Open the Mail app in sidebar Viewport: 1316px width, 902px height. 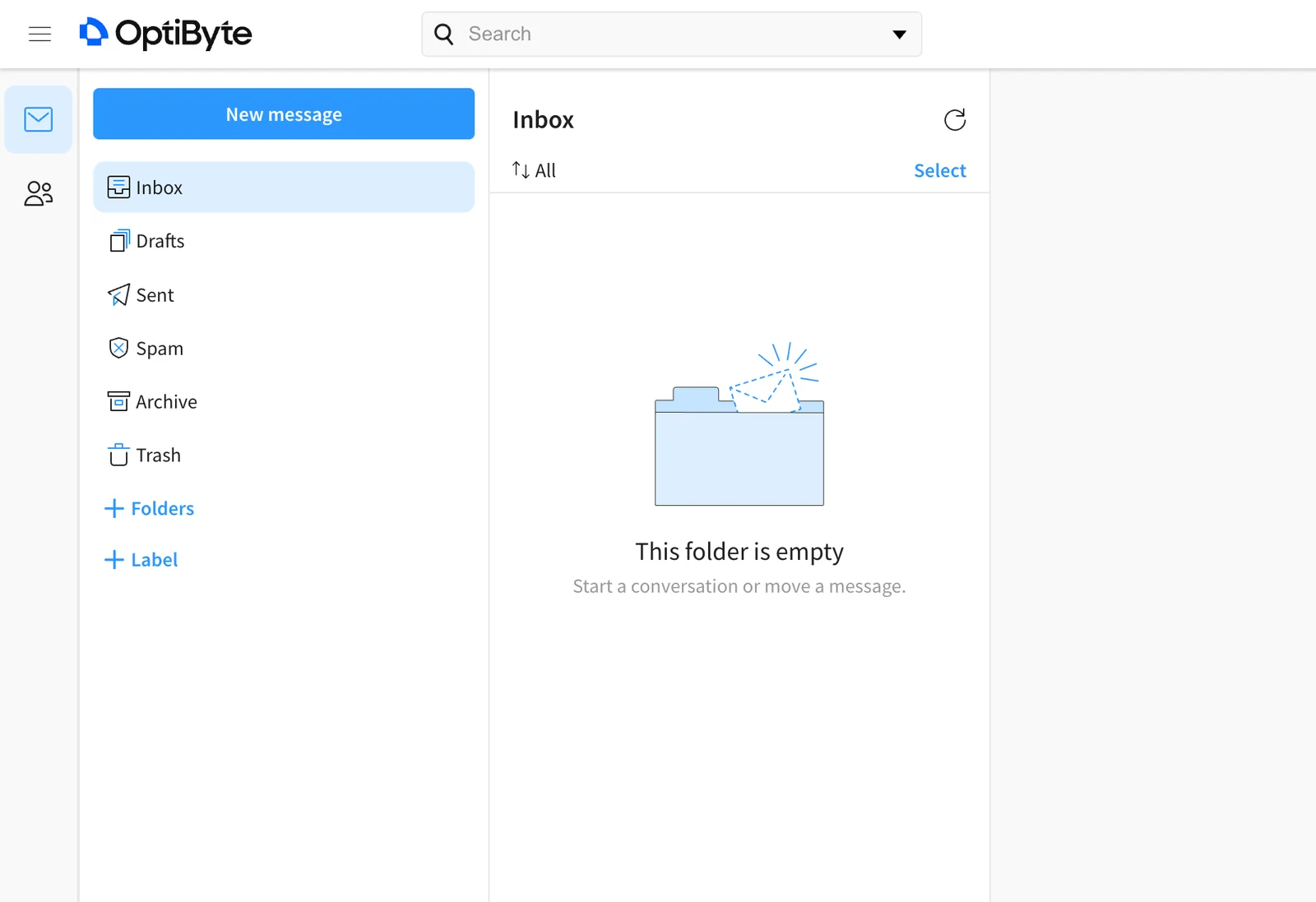point(39,119)
